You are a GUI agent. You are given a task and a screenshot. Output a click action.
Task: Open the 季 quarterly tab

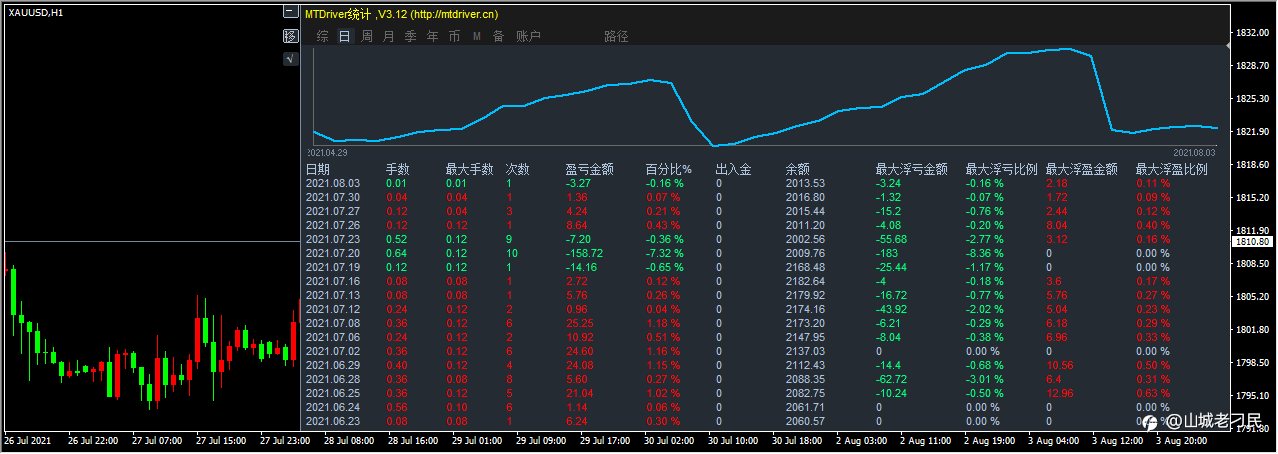[410, 36]
